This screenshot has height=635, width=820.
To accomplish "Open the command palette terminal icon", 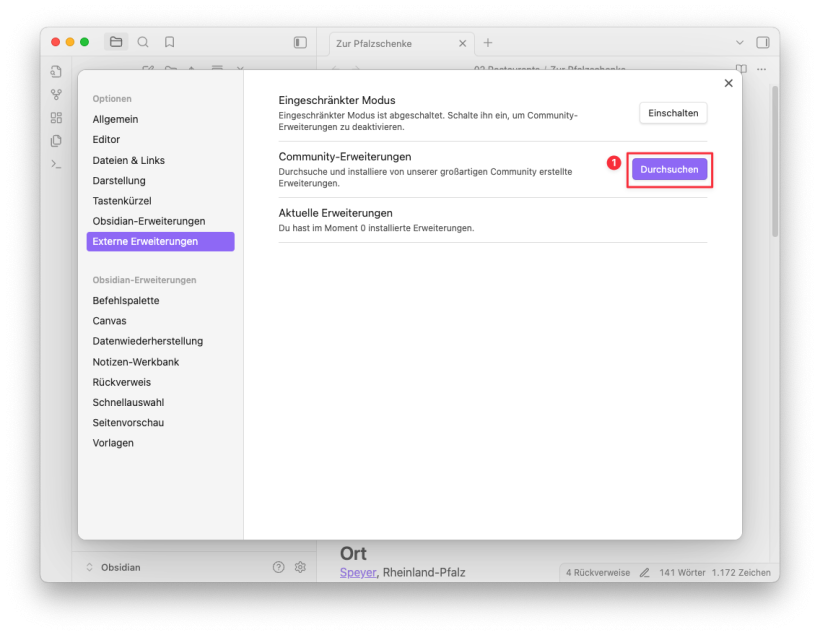I will (56, 163).
